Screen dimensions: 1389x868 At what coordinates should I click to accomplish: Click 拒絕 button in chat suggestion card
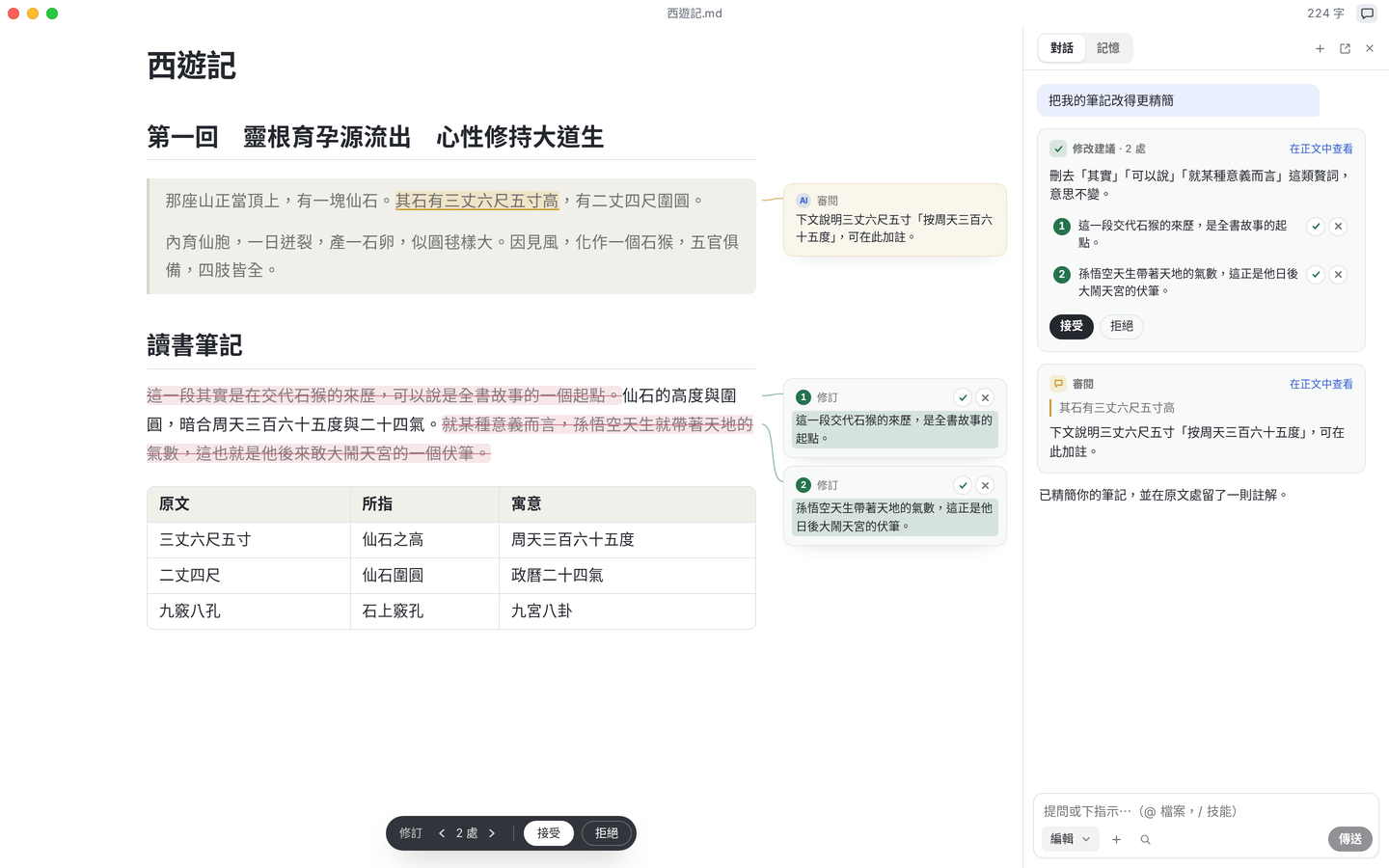coord(1122,326)
